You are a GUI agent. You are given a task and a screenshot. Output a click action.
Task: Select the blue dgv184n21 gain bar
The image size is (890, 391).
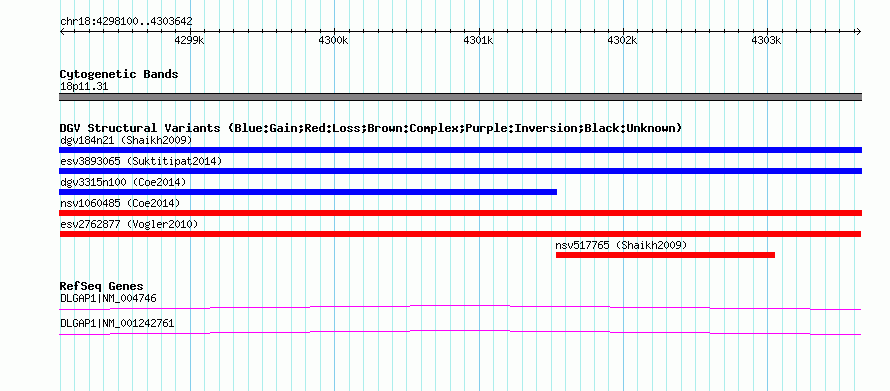click(x=460, y=150)
